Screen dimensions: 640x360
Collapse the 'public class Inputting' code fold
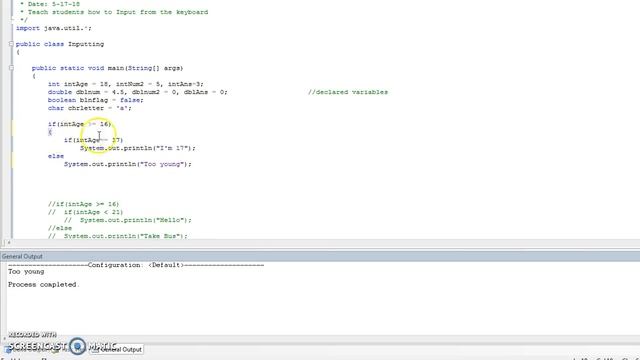click(x=11, y=44)
